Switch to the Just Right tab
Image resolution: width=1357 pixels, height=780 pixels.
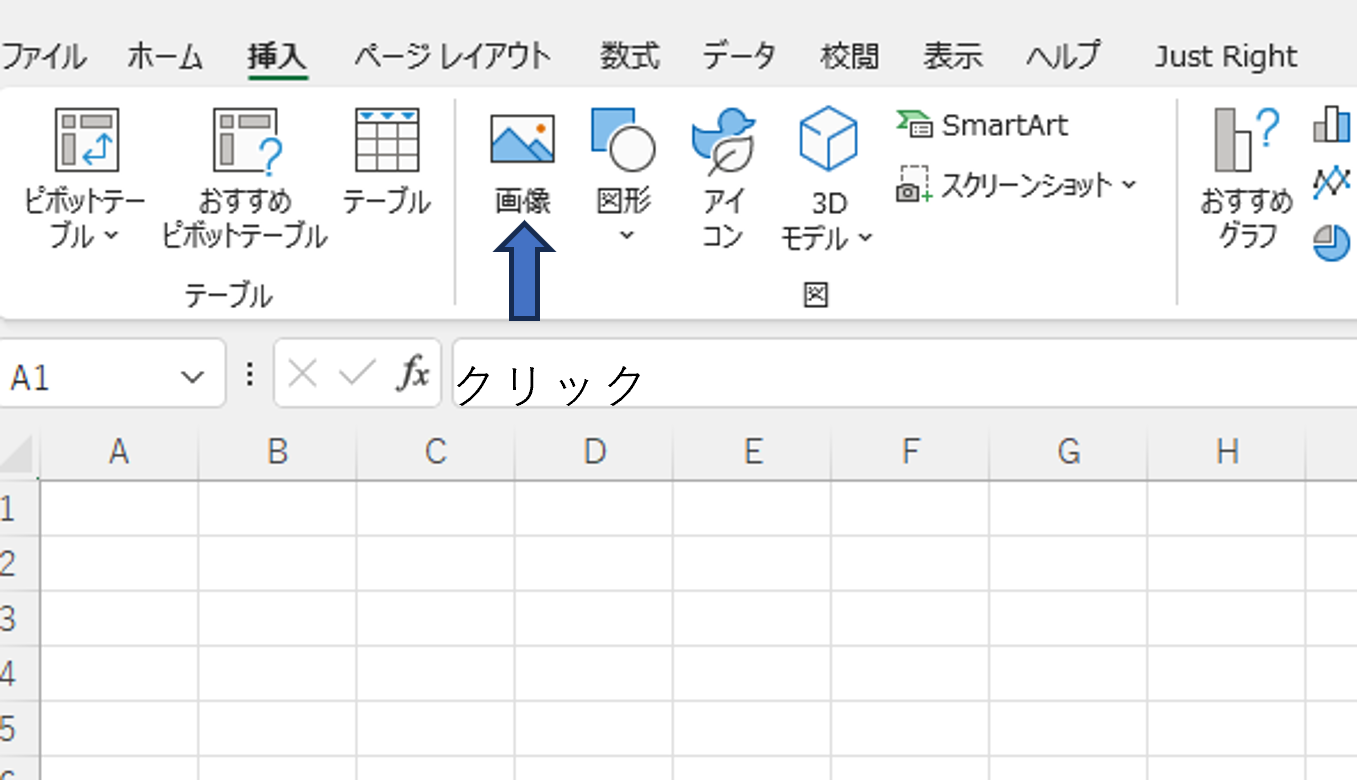tap(1226, 57)
